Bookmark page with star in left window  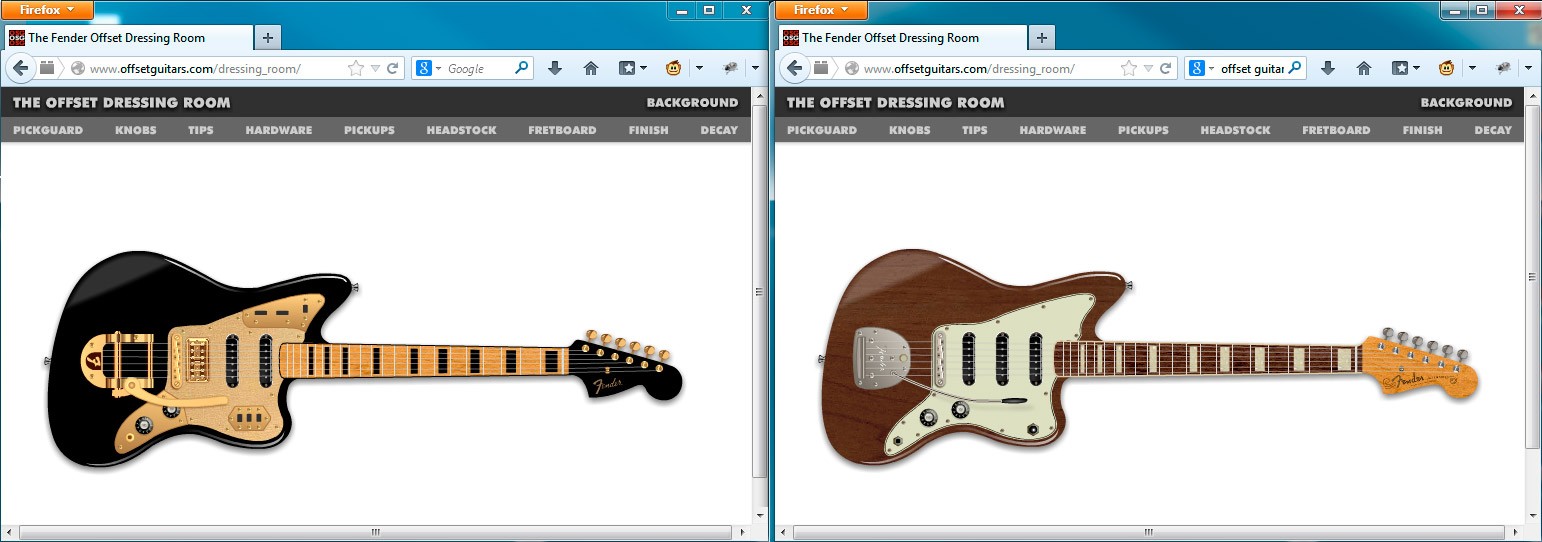point(355,69)
